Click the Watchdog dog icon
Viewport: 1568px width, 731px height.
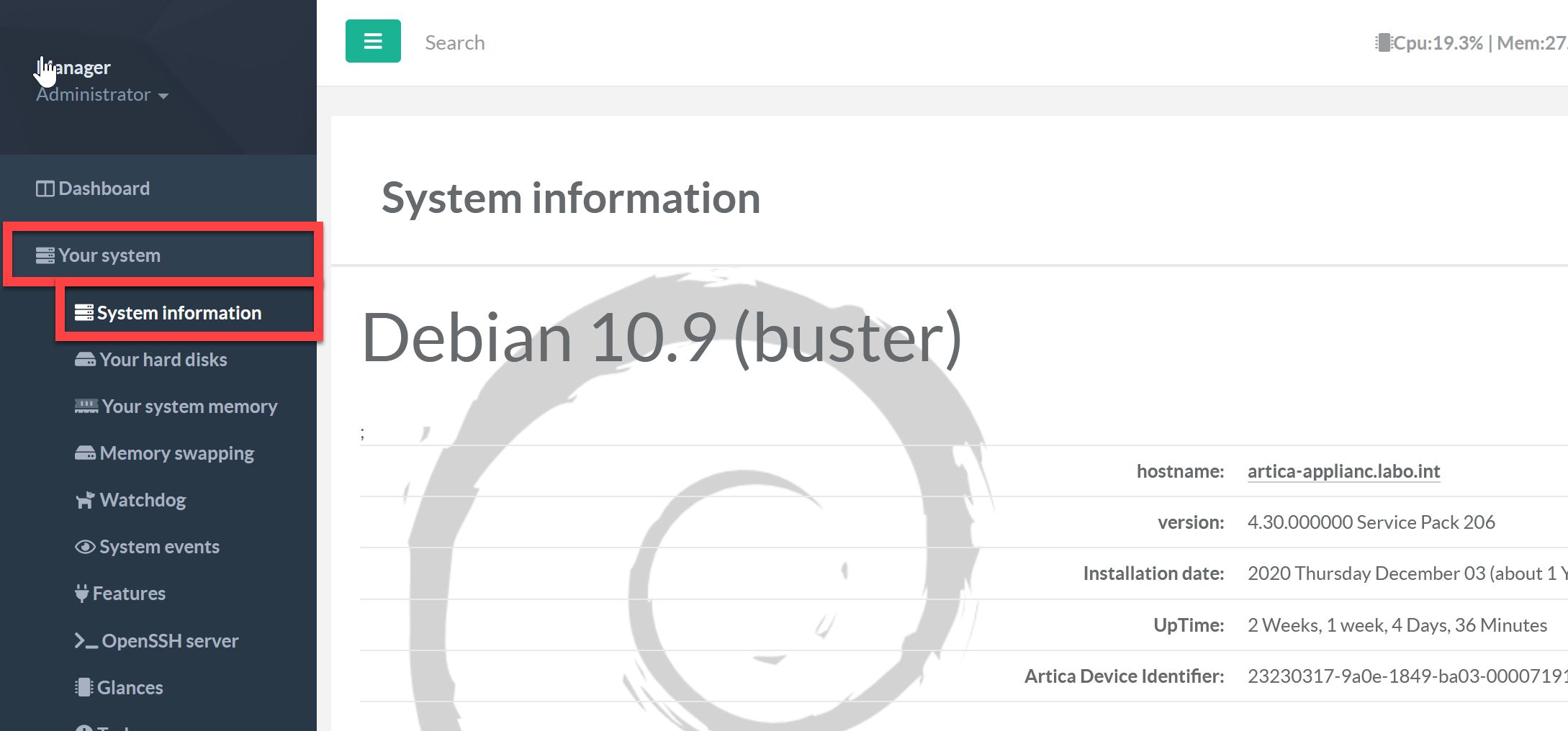pyautogui.click(x=85, y=500)
